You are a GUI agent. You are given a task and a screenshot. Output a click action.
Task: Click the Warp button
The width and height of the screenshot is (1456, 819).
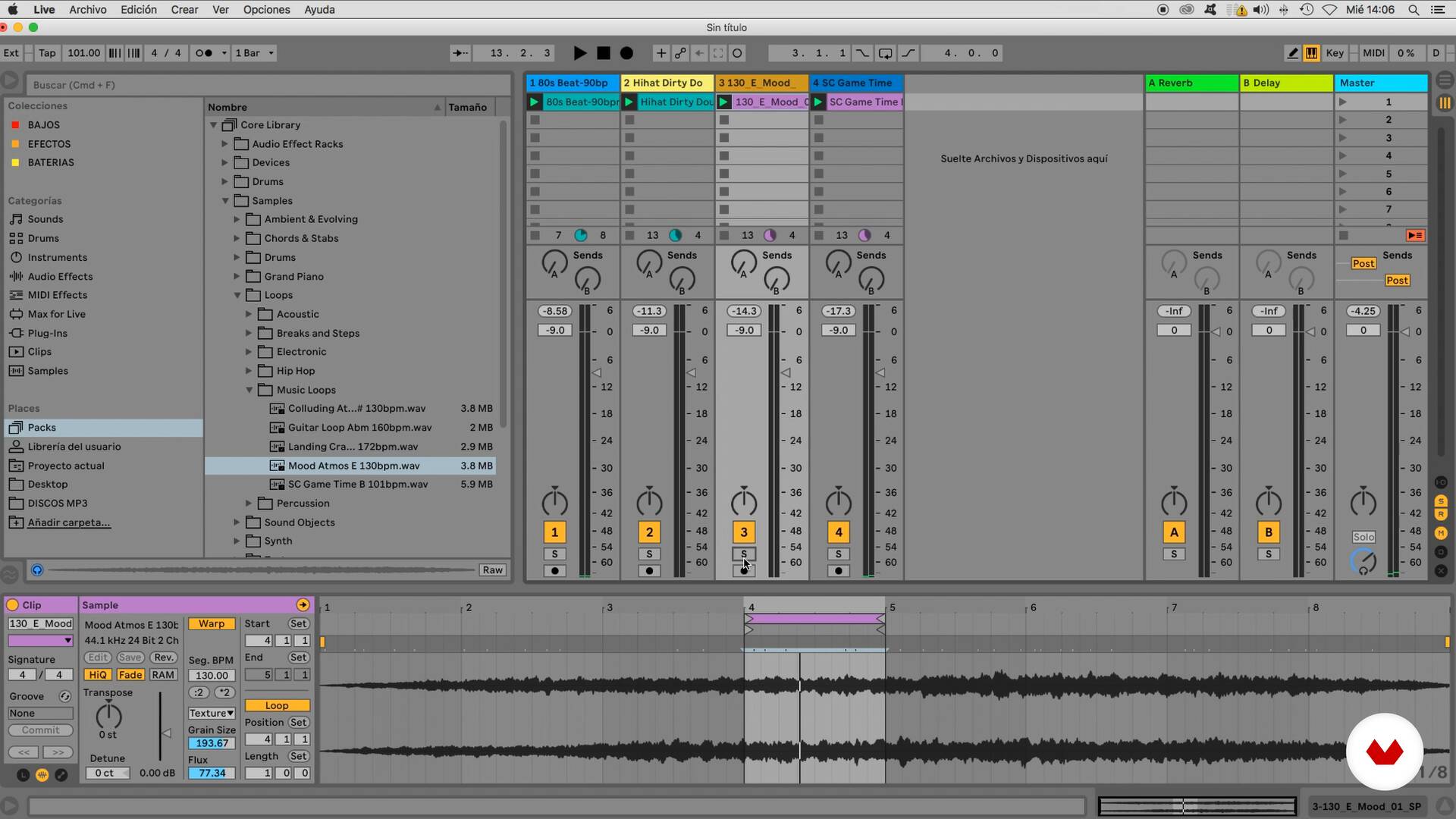coord(211,624)
